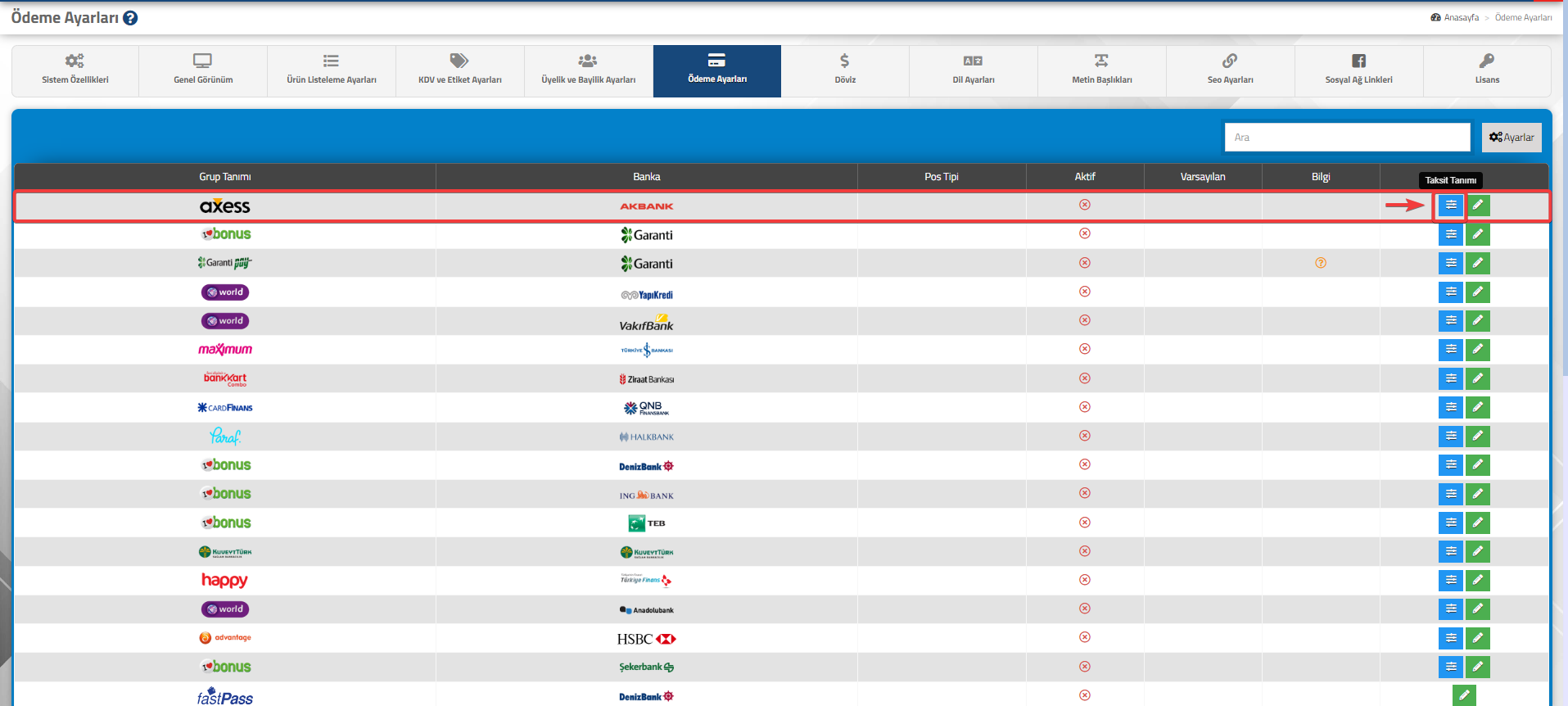Open Ürün Listeleme Ayarları tab
The width and height of the screenshot is (1568, 706).
click(x=332, y=71)
